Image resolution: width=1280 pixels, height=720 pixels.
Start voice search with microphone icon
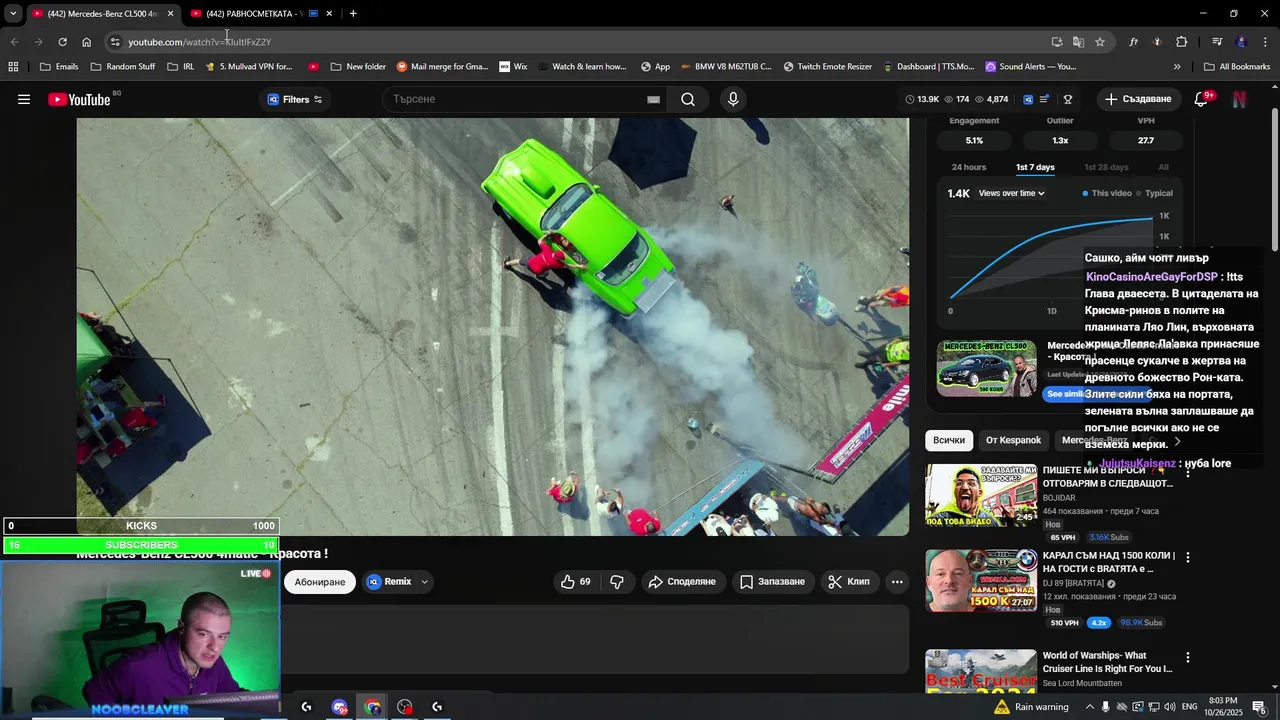(733, 99)
